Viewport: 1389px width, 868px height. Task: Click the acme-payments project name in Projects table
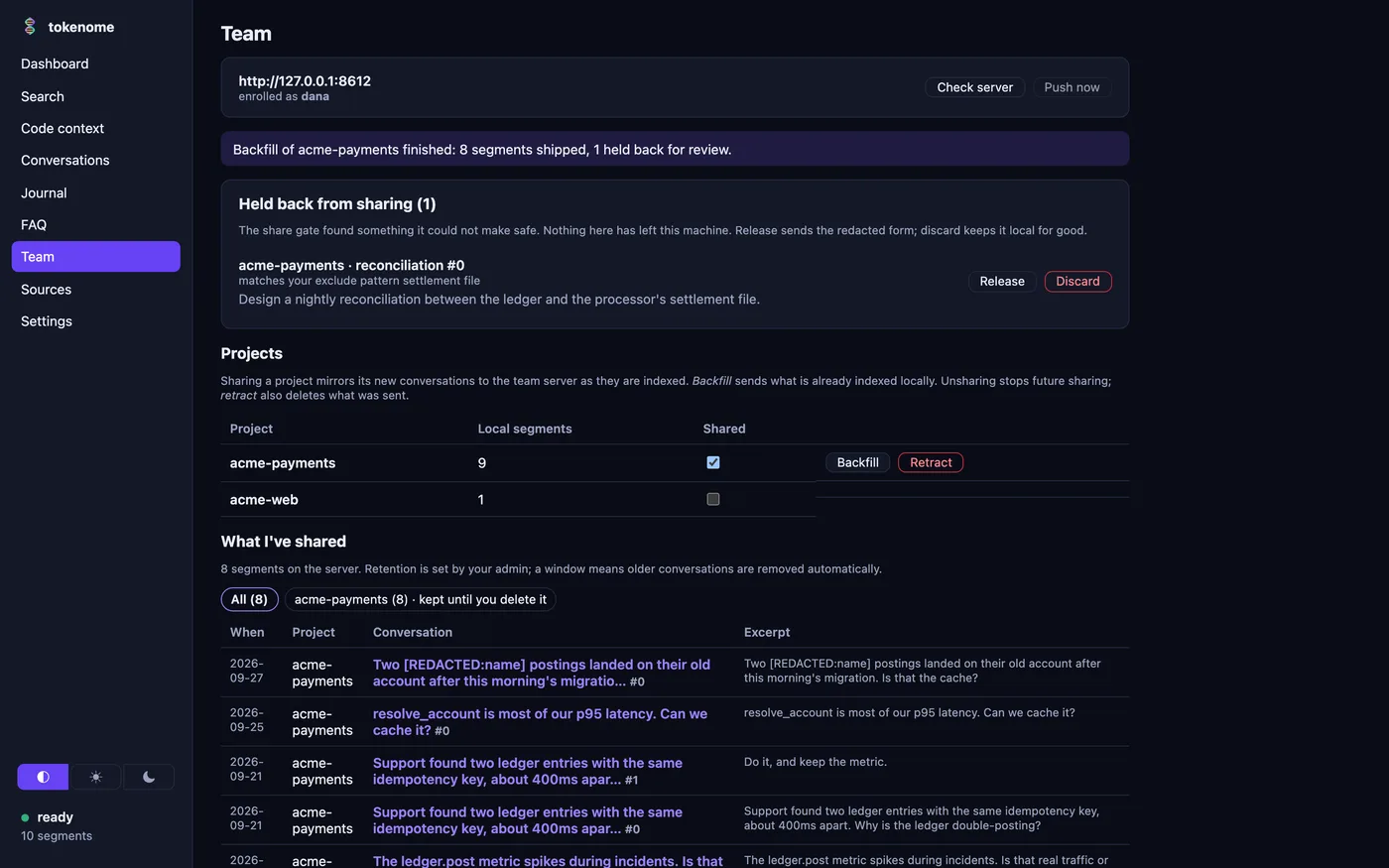tap(283, 463)
